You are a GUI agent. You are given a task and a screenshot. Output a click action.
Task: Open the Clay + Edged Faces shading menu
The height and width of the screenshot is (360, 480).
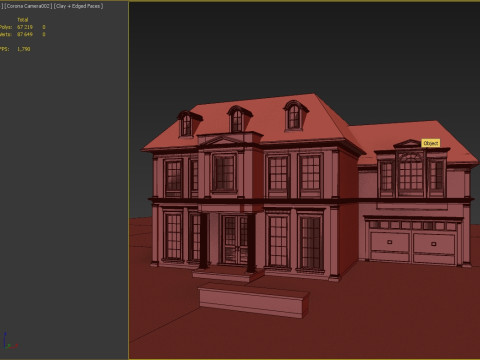tap(79, 6)
